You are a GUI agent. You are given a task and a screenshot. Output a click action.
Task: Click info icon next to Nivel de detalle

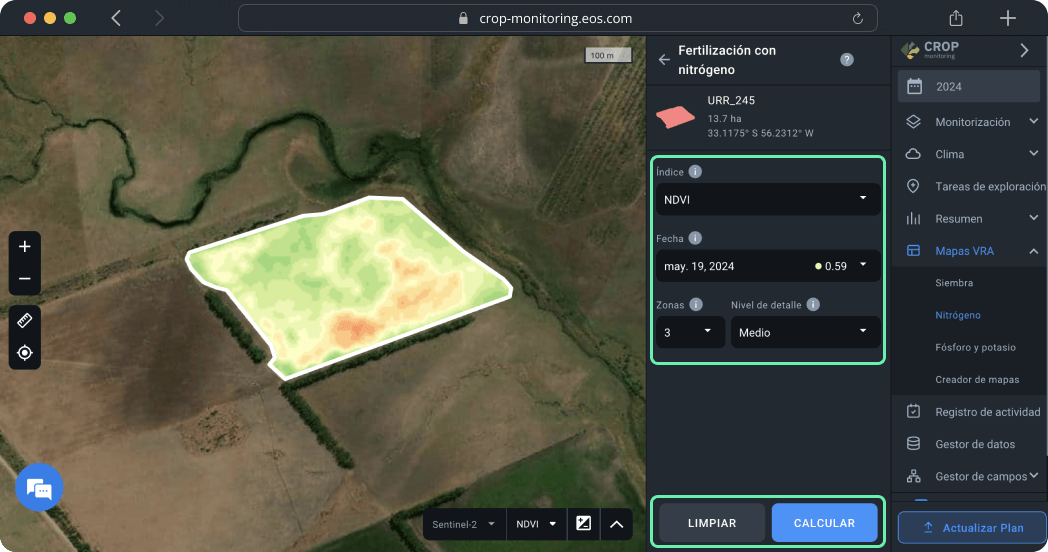tap(813, 304)
